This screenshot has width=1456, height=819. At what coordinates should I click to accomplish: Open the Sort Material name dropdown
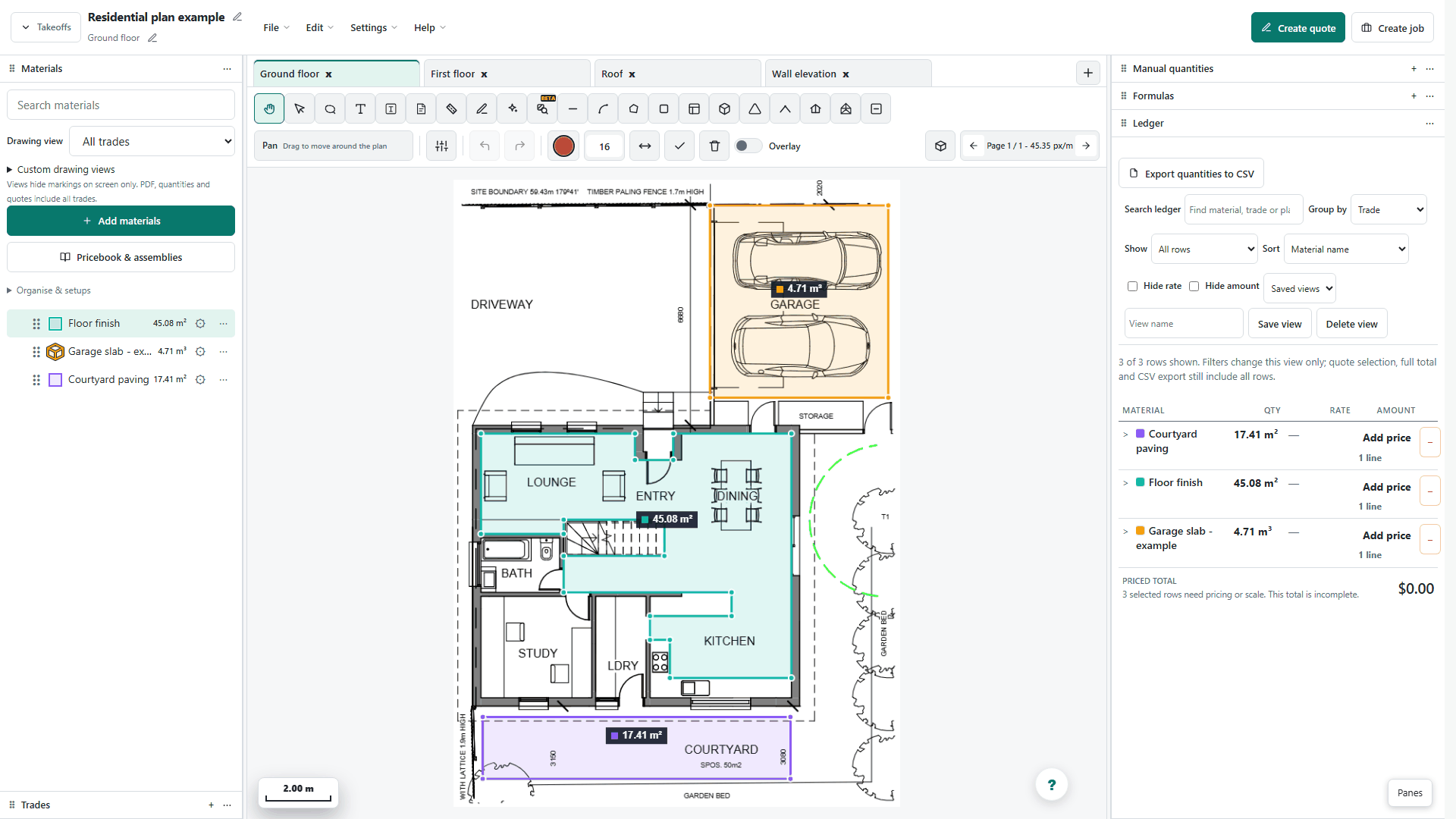1346,249
